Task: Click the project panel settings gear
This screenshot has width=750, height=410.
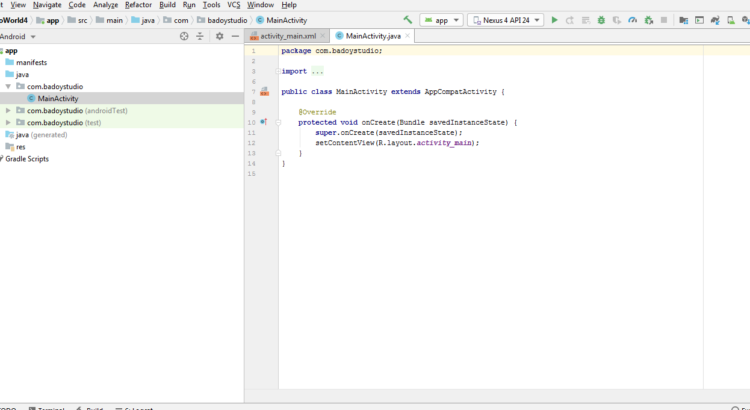Action: 219,36
